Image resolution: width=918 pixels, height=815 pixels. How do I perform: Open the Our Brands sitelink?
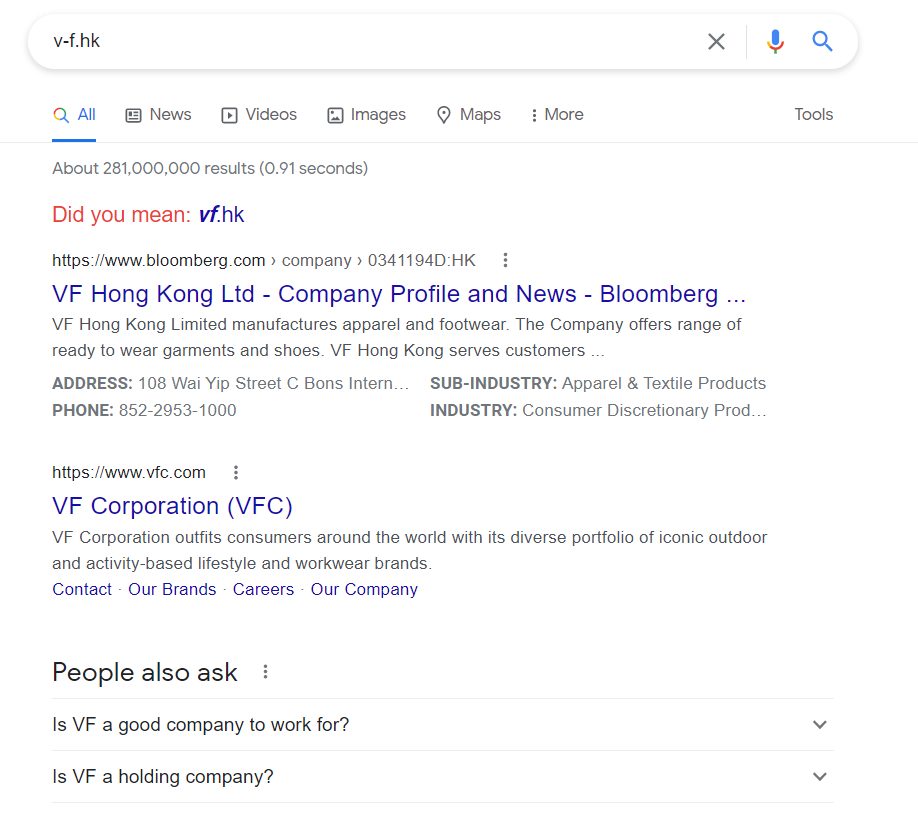[x=172, y=590]
